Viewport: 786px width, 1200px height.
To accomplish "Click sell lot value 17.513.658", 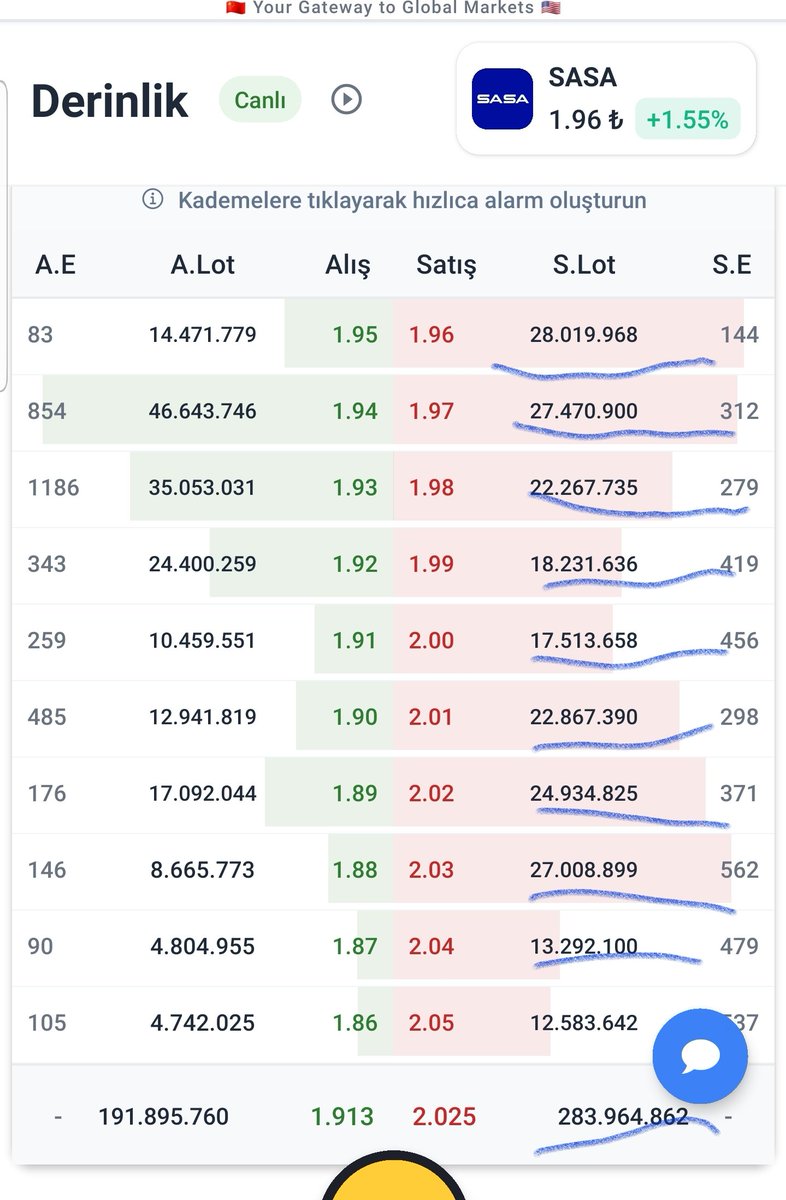I will 584,641.
